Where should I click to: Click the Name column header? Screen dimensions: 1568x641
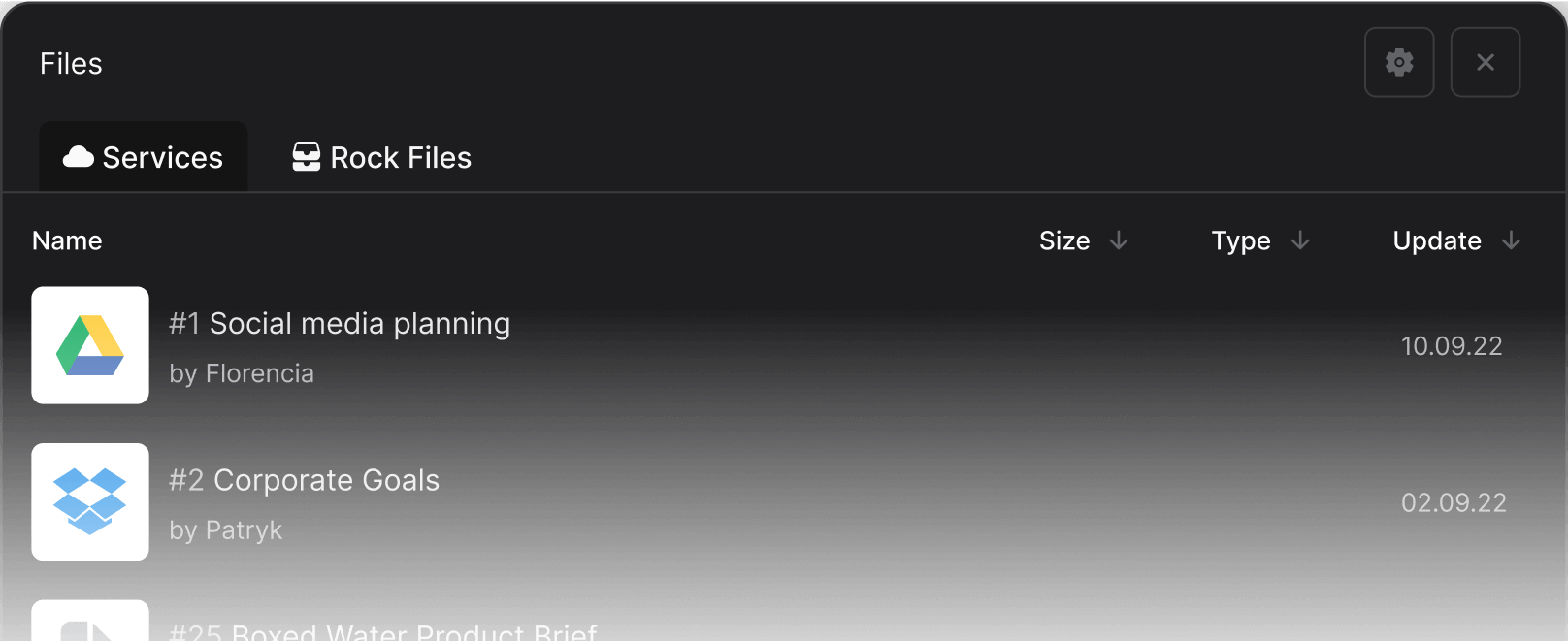click(x=67, y=240)
